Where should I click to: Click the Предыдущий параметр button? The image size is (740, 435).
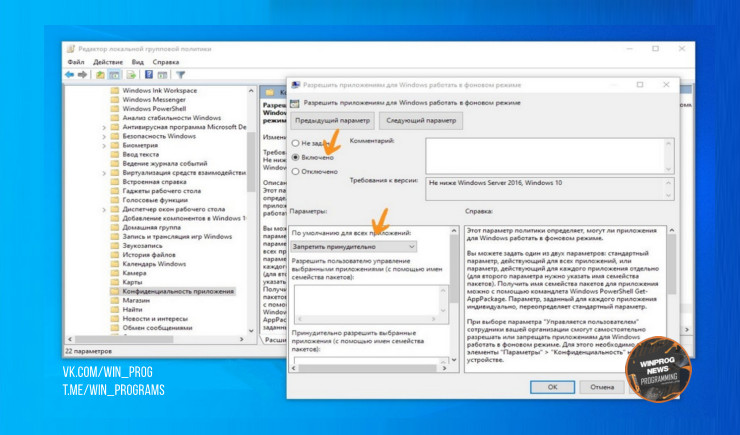332,121
